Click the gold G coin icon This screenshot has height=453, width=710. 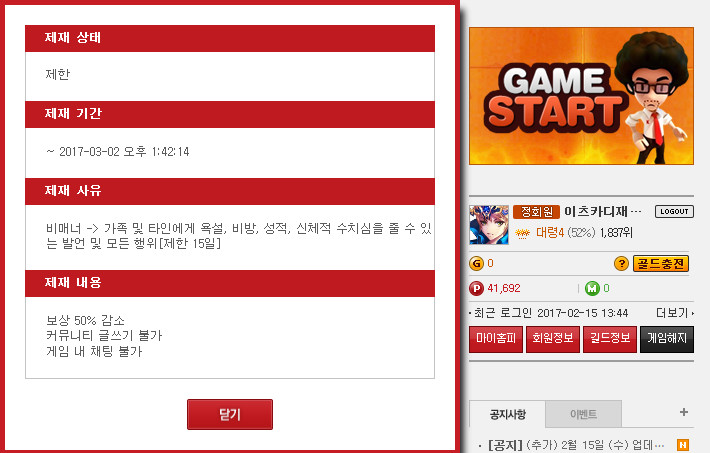(476, 263)
